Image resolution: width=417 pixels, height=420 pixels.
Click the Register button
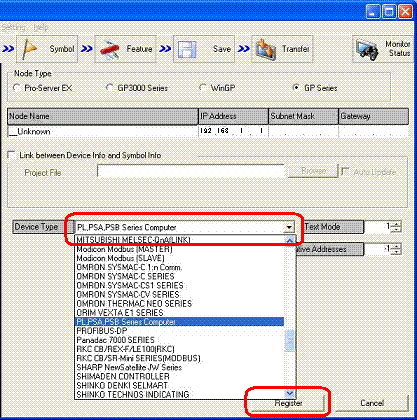click(x=288, y=403)
